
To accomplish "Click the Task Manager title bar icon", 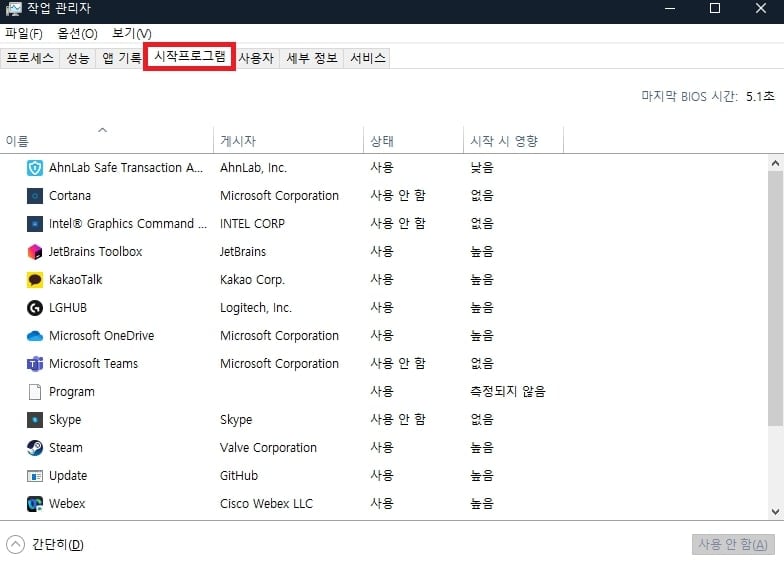I will pyautogui.click(x=14, y=8).
